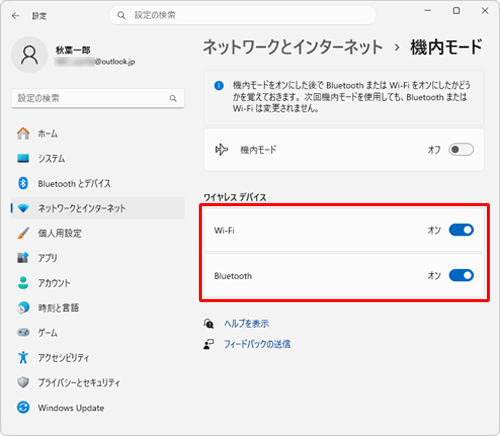Turn on the 機内モード toggle

[x=461, y=150]
